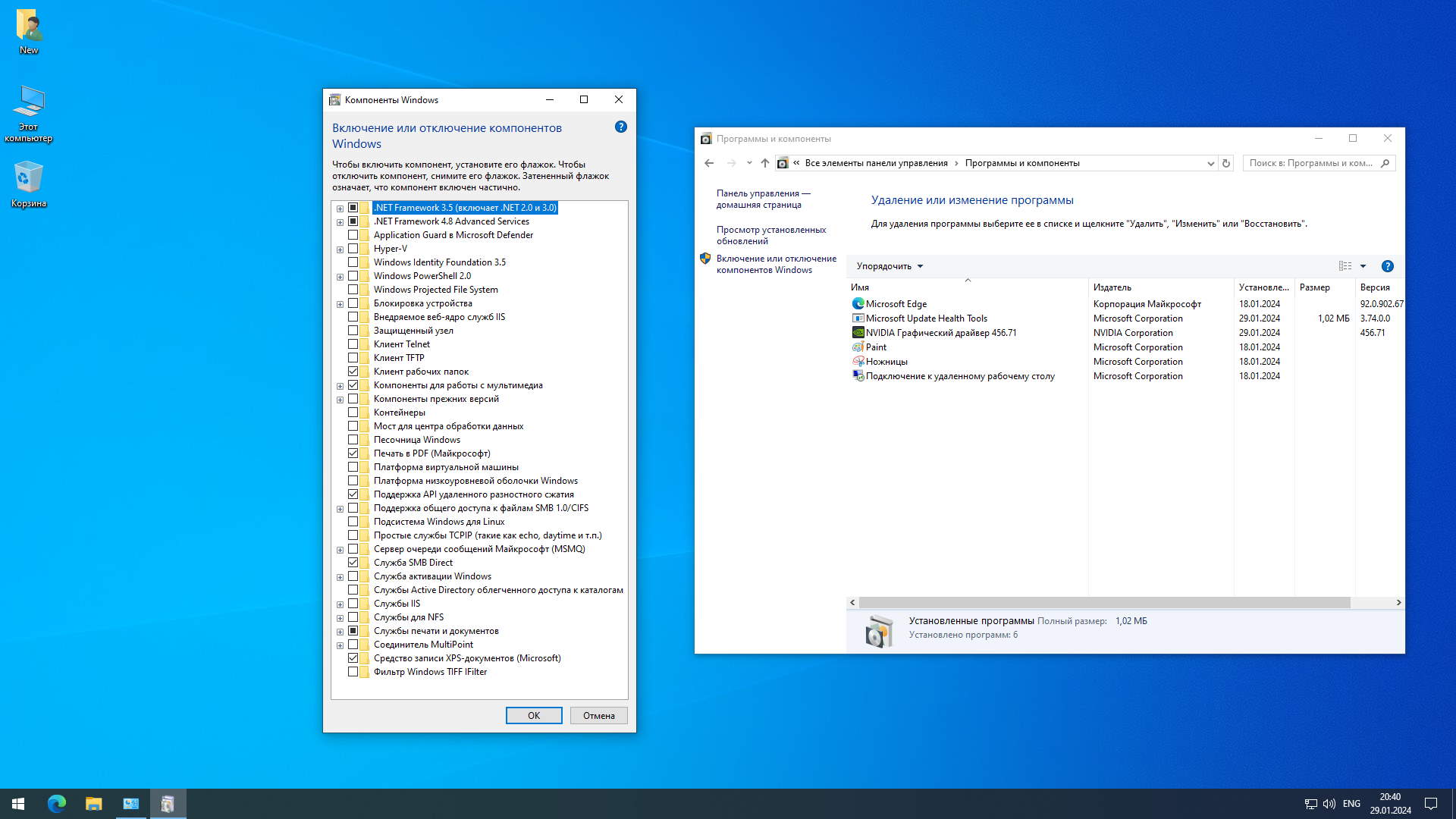Screen dimensions: 1456x819
Task: Open Microsoft Edge from the taskbar
Action: (x=57, y=803)
